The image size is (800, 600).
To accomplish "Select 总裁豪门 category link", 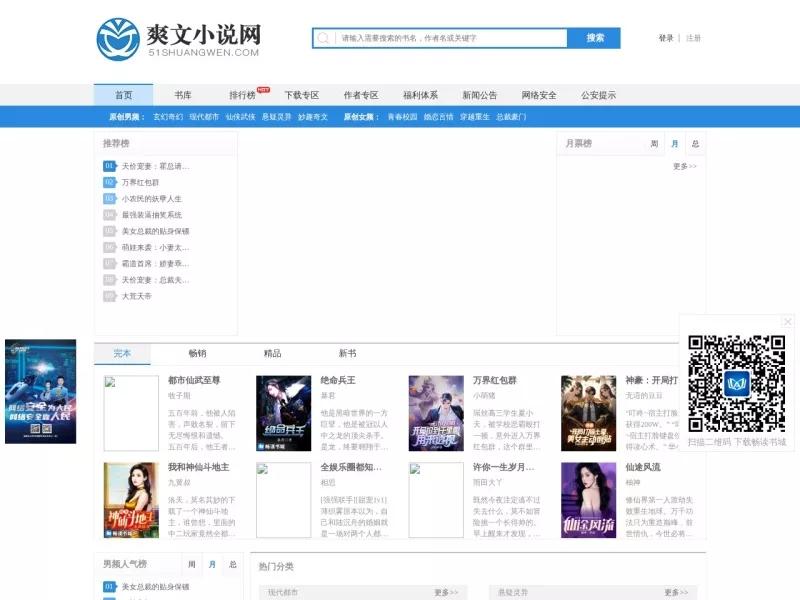I will point(511,117).
